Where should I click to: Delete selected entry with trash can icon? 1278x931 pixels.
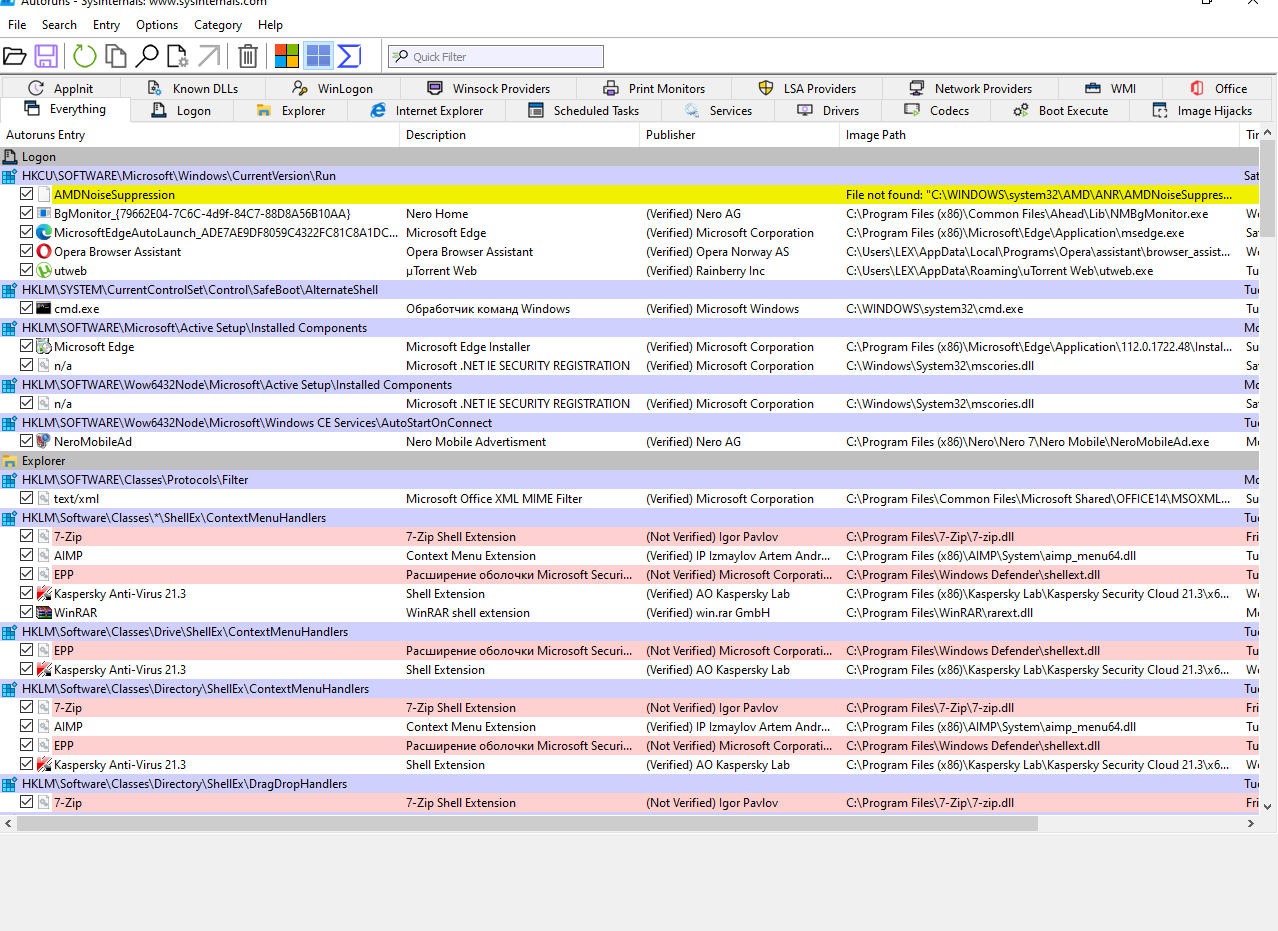[x=248, y=56]
